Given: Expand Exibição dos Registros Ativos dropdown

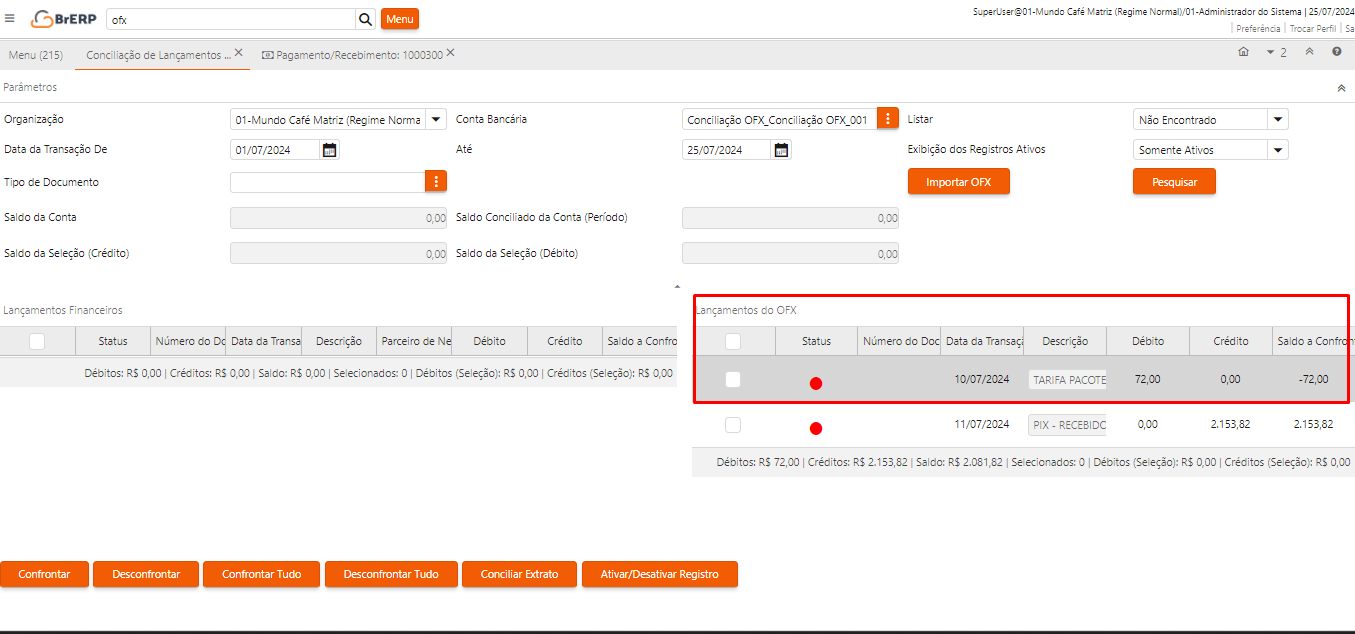Looking at the screenshot, I should click(1277, 150).
